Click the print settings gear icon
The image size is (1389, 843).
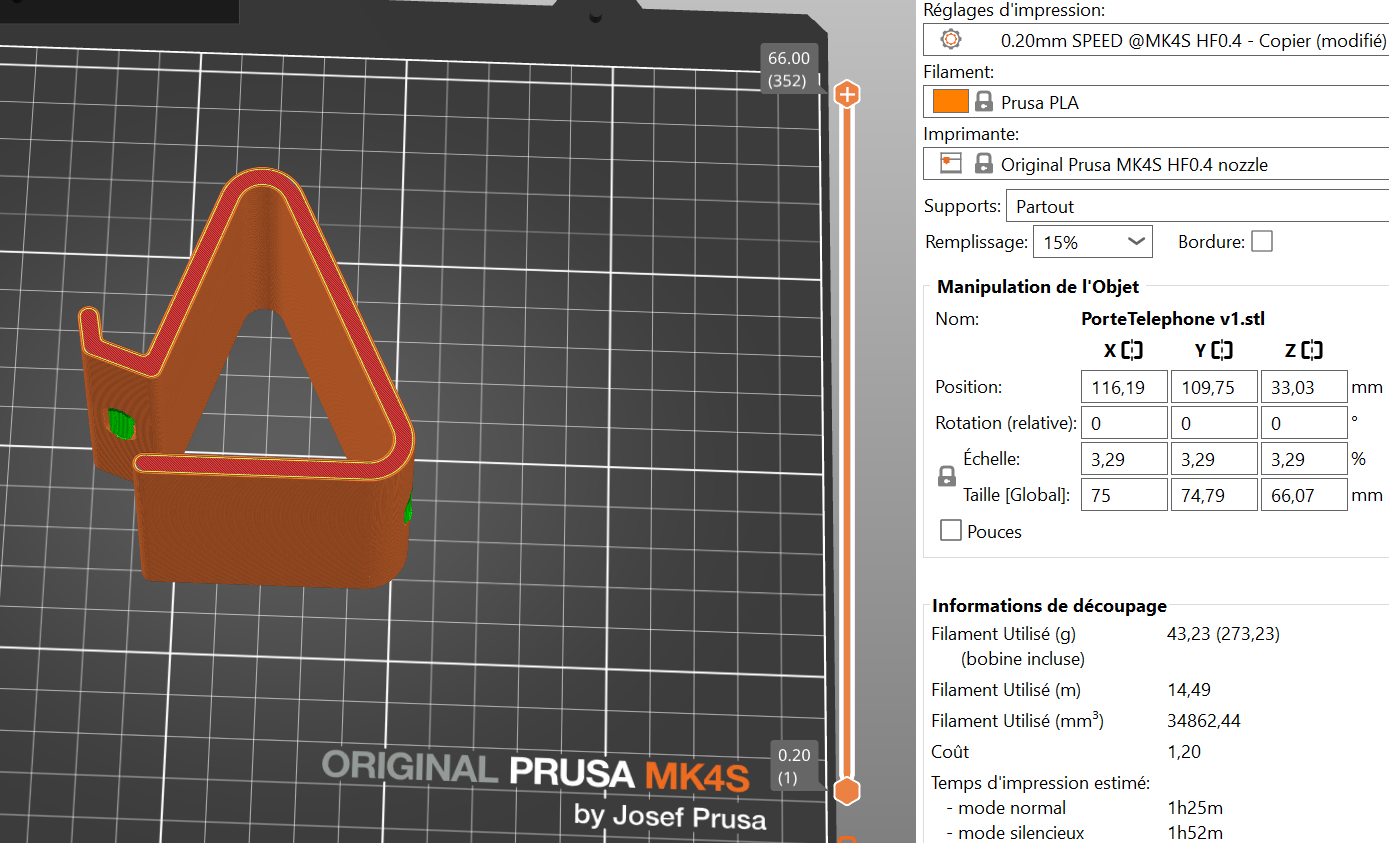(950, 40)
